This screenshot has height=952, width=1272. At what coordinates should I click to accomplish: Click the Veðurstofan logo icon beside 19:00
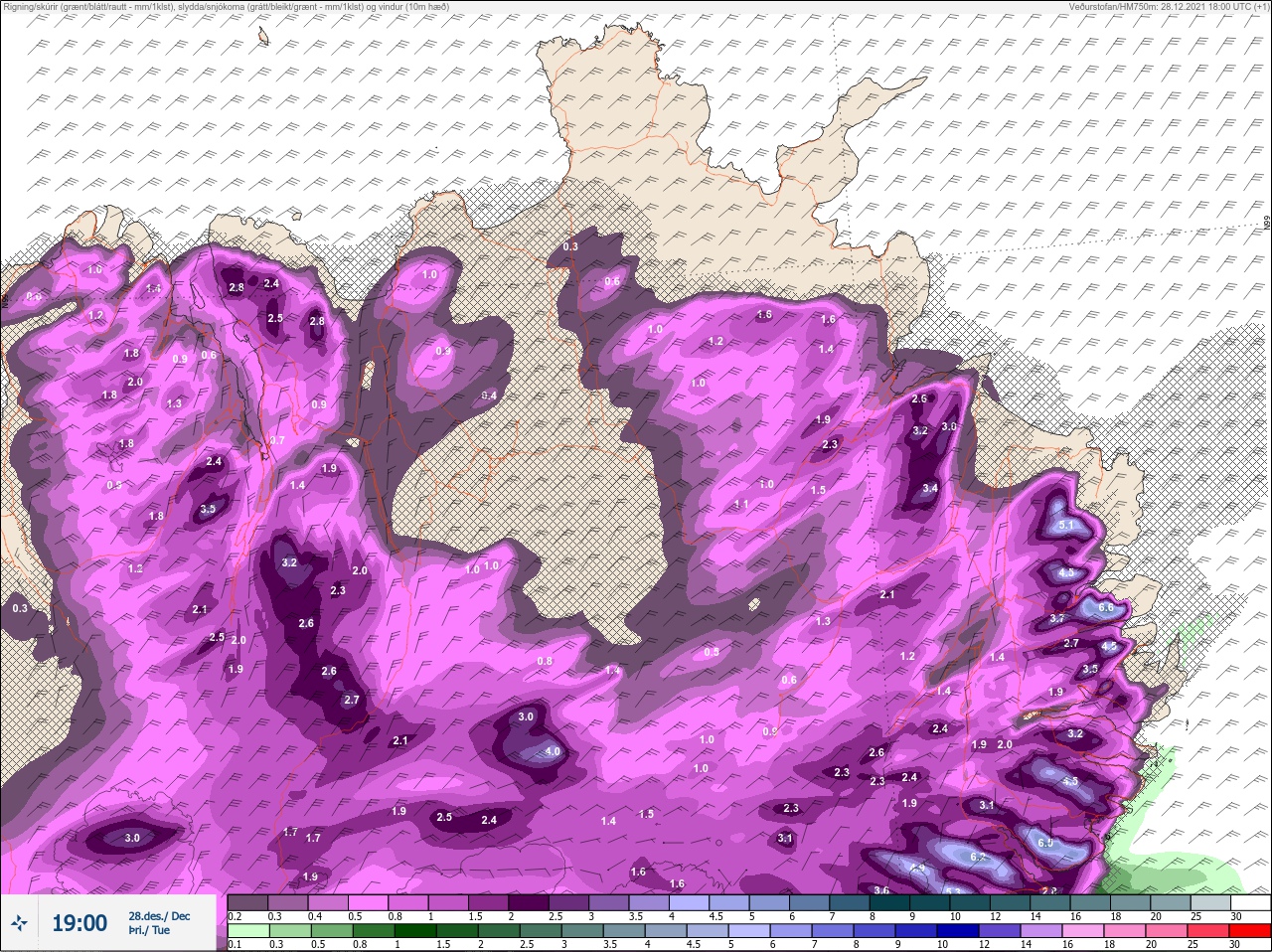(21, 924)
